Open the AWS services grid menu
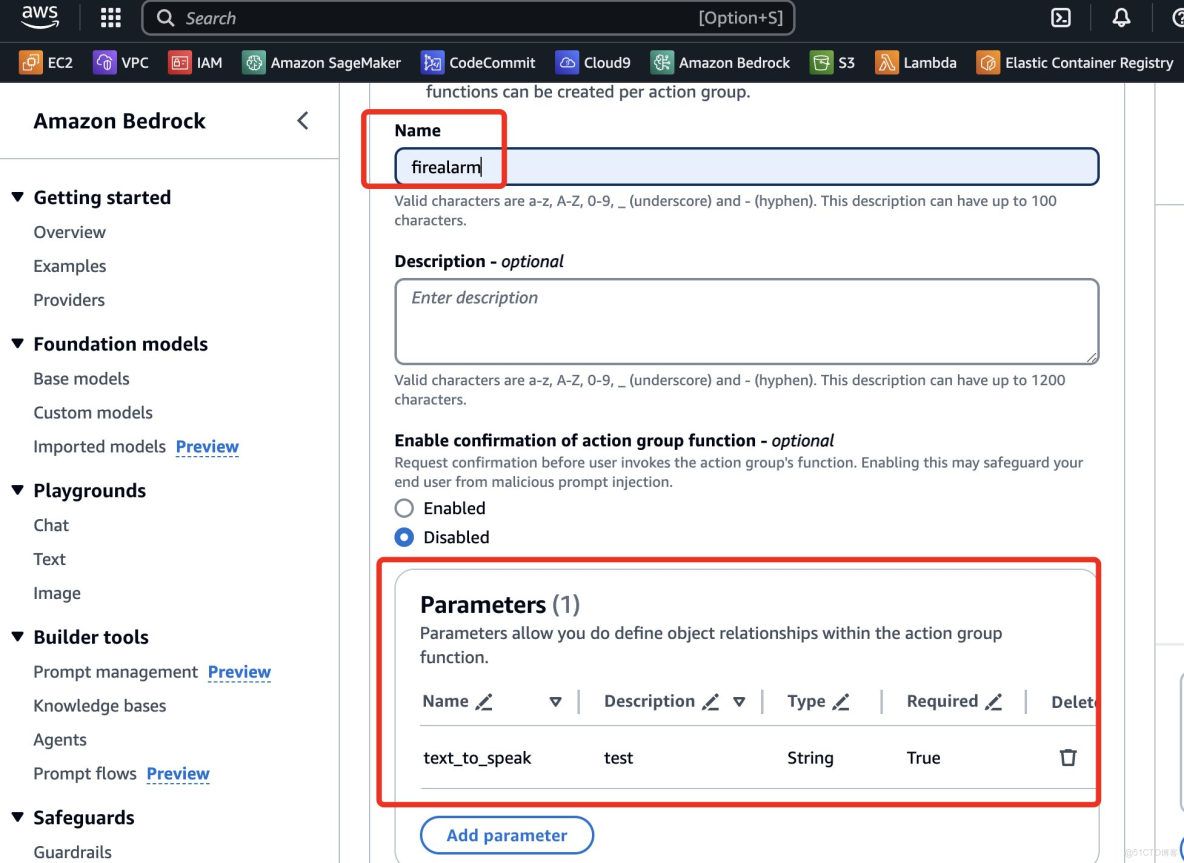The width and height of the screenshot is (1184, 863). click(111, 18)
